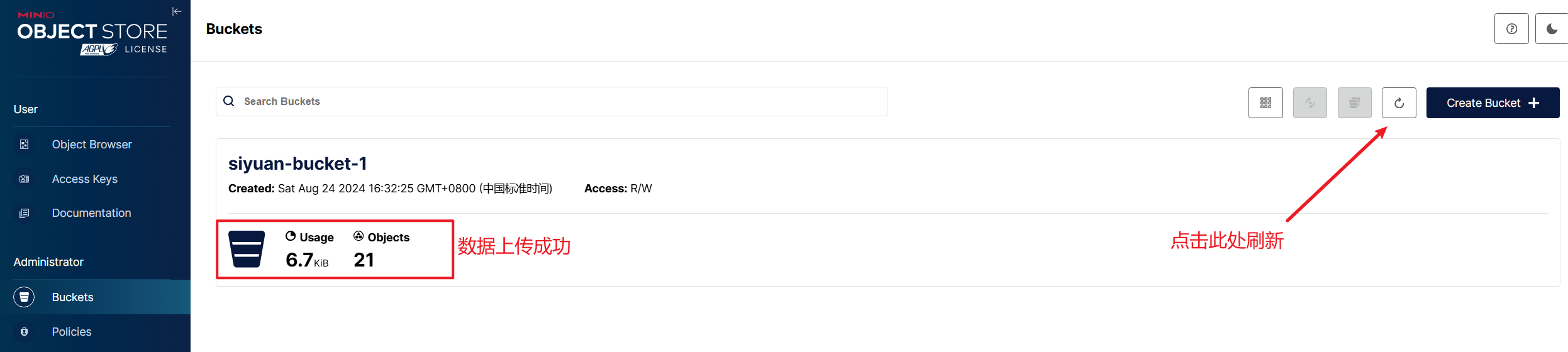Click the Object Browser sidebar icon
The image size is (1568, 352).
[25, 145]
